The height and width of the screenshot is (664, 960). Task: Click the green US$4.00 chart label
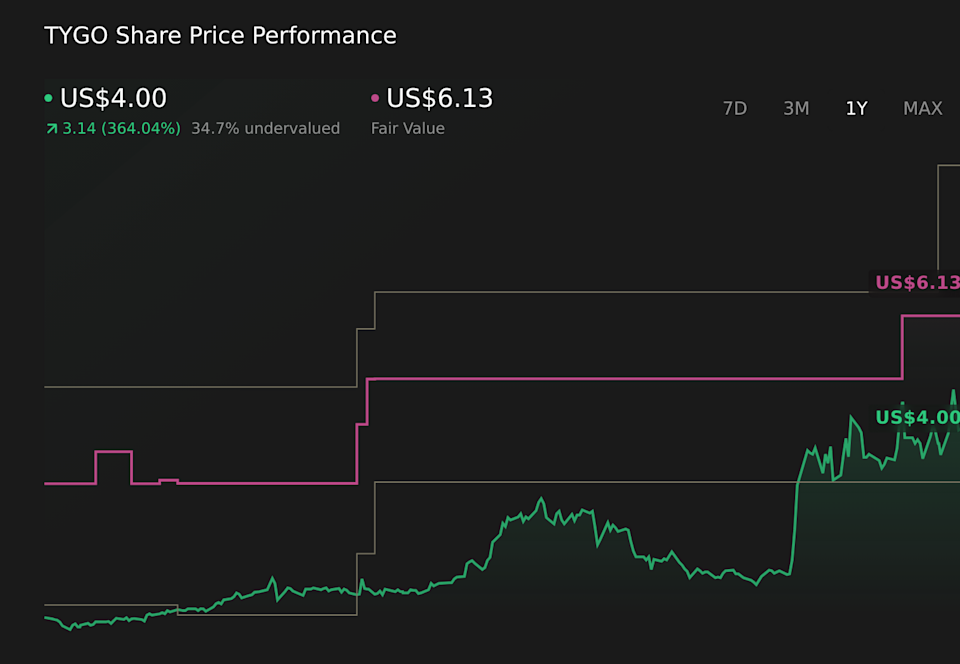point(916,418)
